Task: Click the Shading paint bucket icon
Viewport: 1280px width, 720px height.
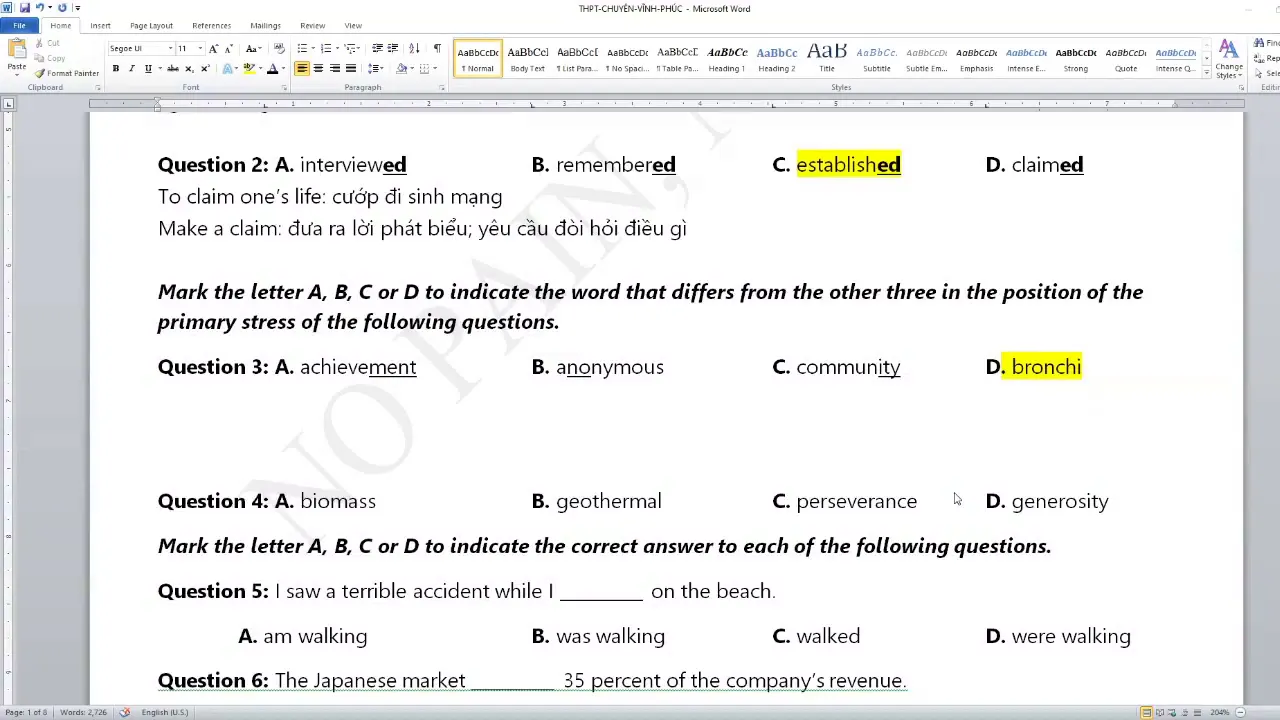Action: point(401,68)
